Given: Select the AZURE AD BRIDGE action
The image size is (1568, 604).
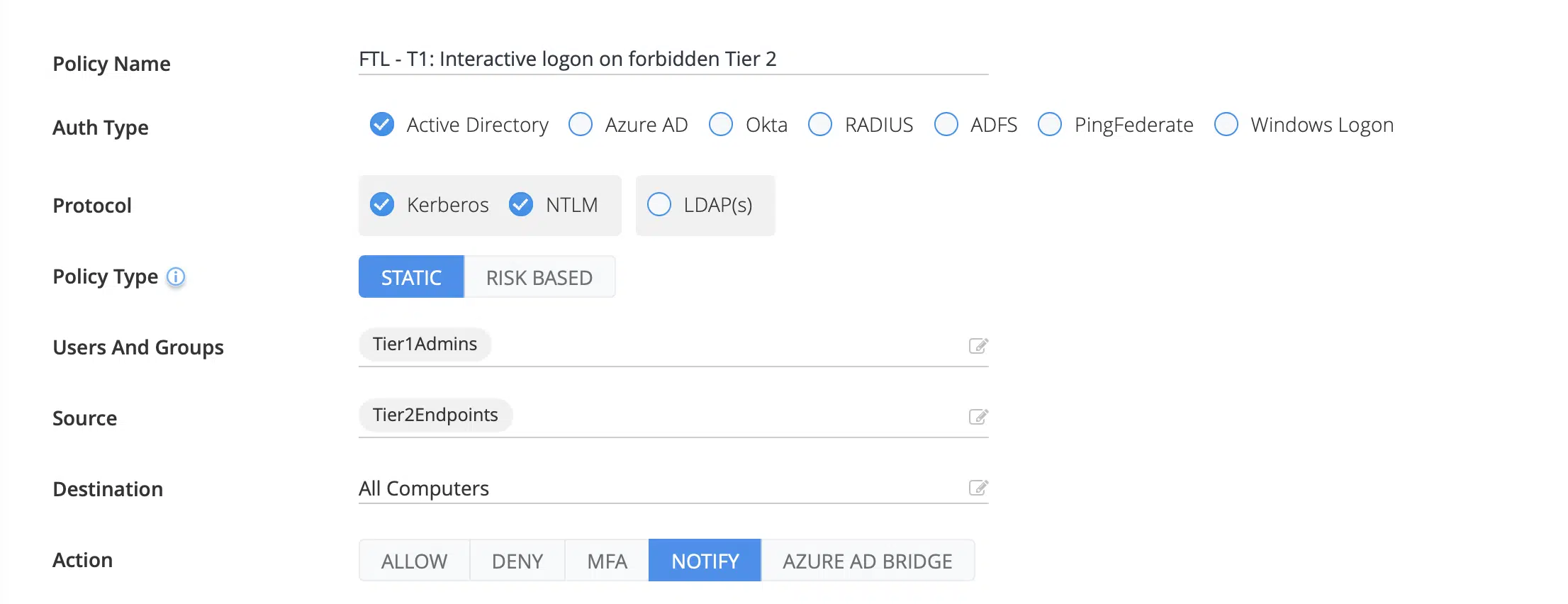Looking at the screenshot, I should pyautogui.click(x=867, y=561).
